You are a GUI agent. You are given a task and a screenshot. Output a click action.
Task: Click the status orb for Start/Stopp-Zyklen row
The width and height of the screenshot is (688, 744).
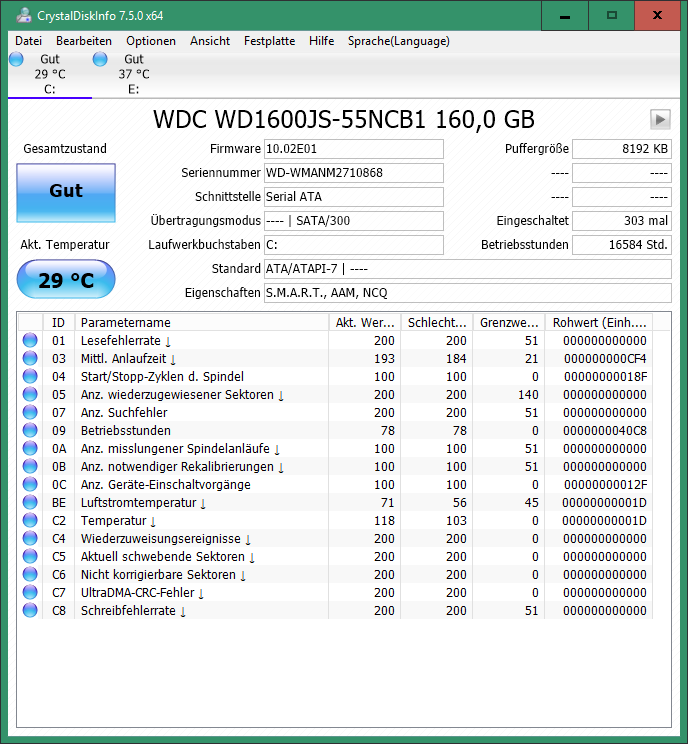[x=30, y=376]
